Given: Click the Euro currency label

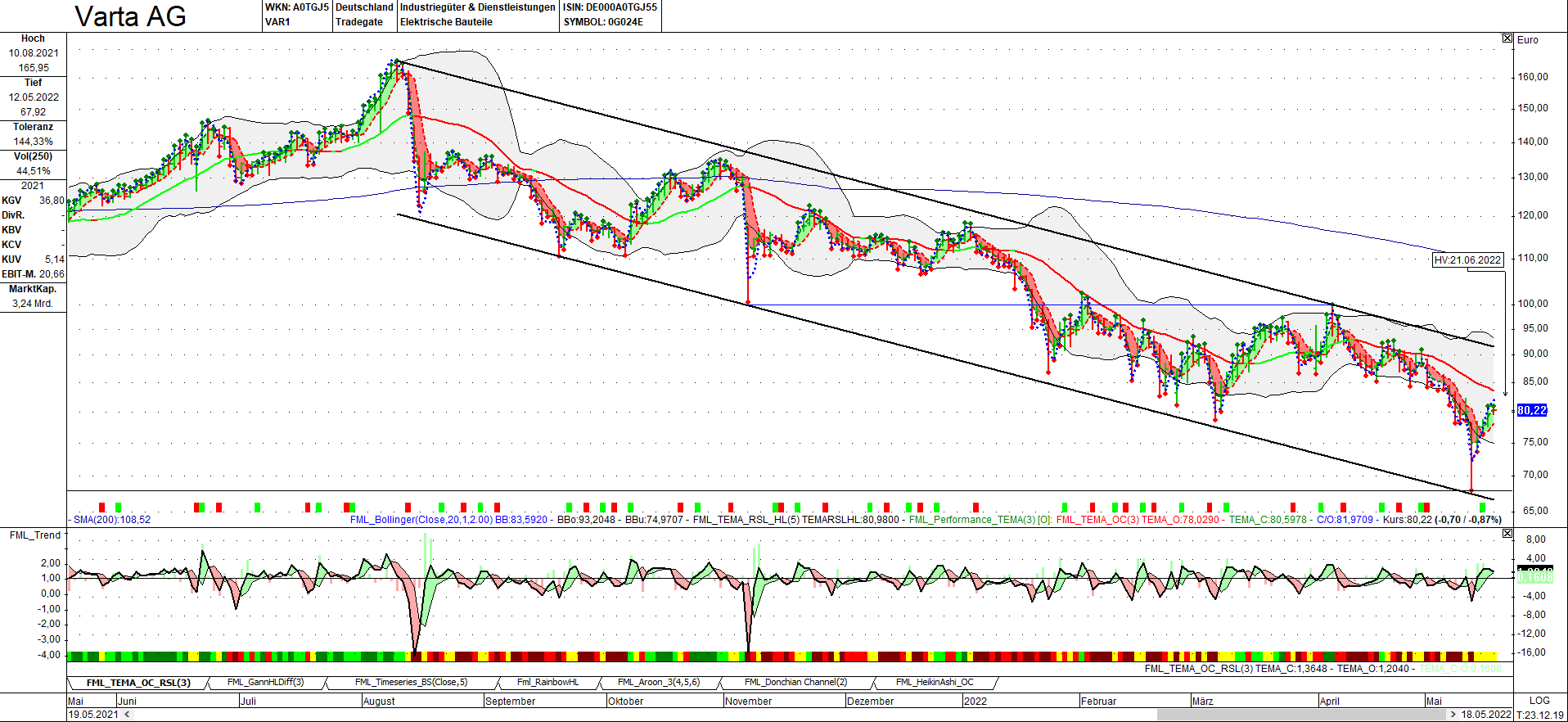Looking at the screenshot, I should click(x=1528, y=40).
